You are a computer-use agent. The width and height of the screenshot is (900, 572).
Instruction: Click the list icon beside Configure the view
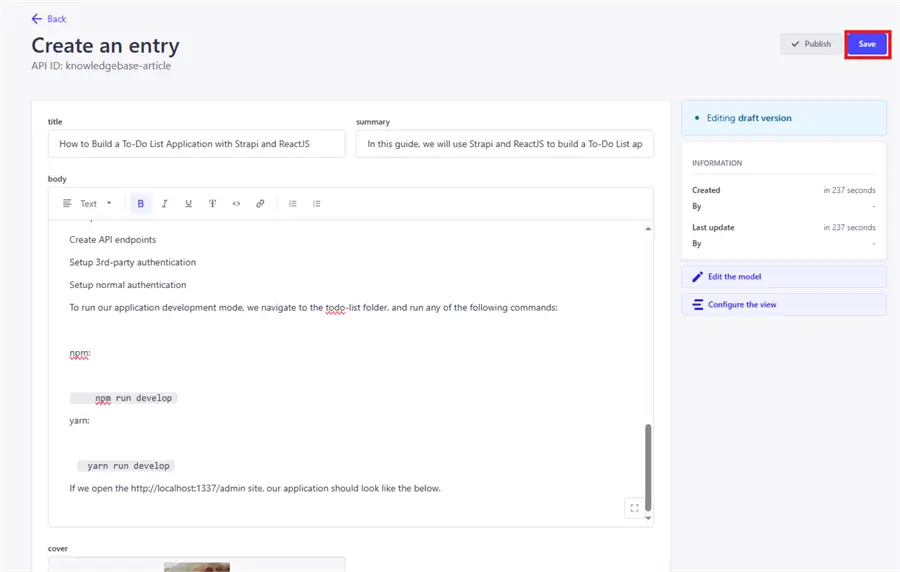pos(697,305)
